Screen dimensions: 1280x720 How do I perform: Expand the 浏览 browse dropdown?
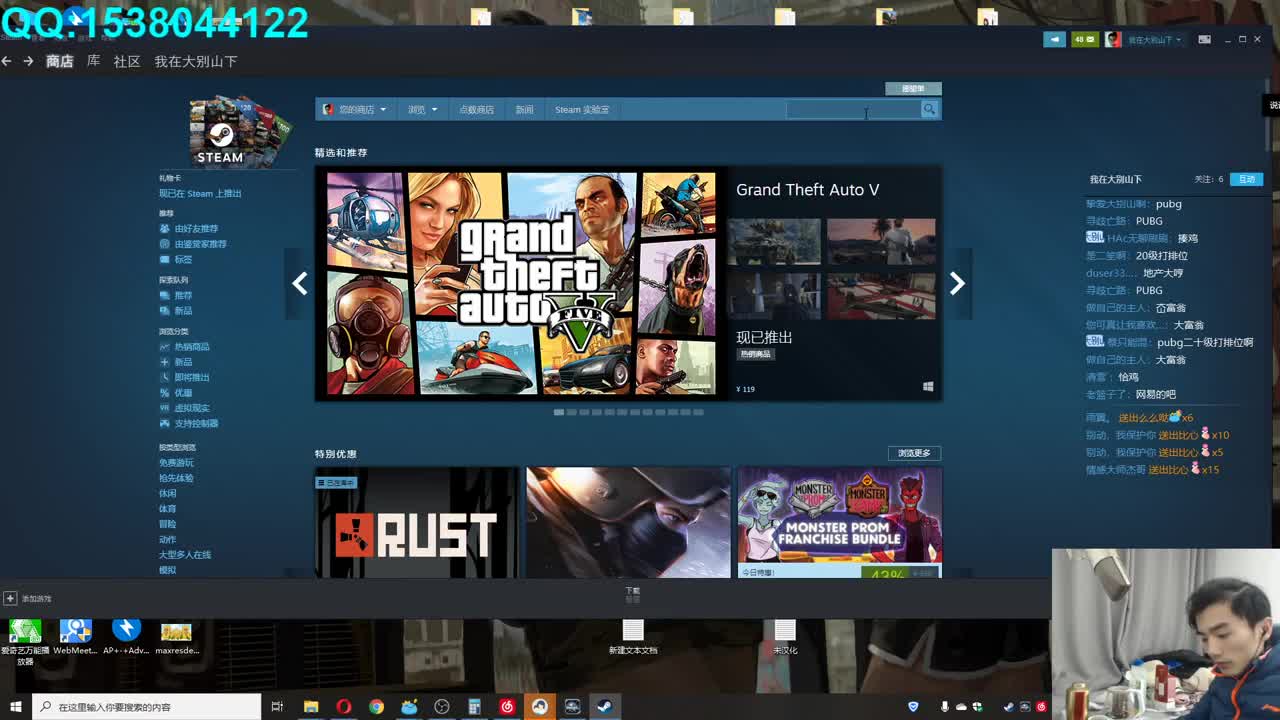422,109
